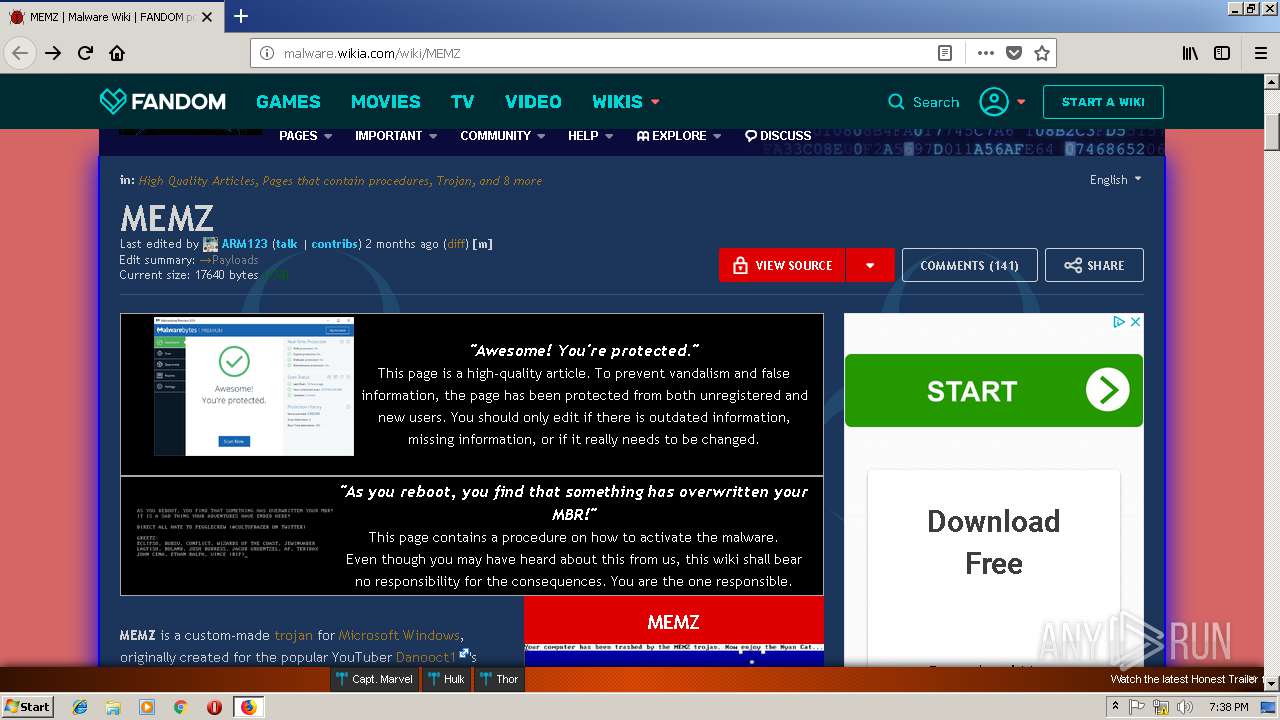Image resolution: width=1280 pixels, height=720 pixels.
Task: Save page to Pocket
Action: [x=1014, y=53]
